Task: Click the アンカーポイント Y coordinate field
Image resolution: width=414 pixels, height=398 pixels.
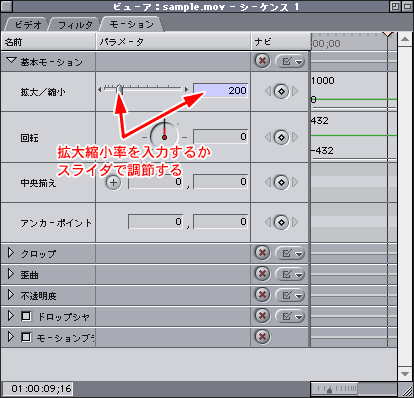Action: pos(221,222)
